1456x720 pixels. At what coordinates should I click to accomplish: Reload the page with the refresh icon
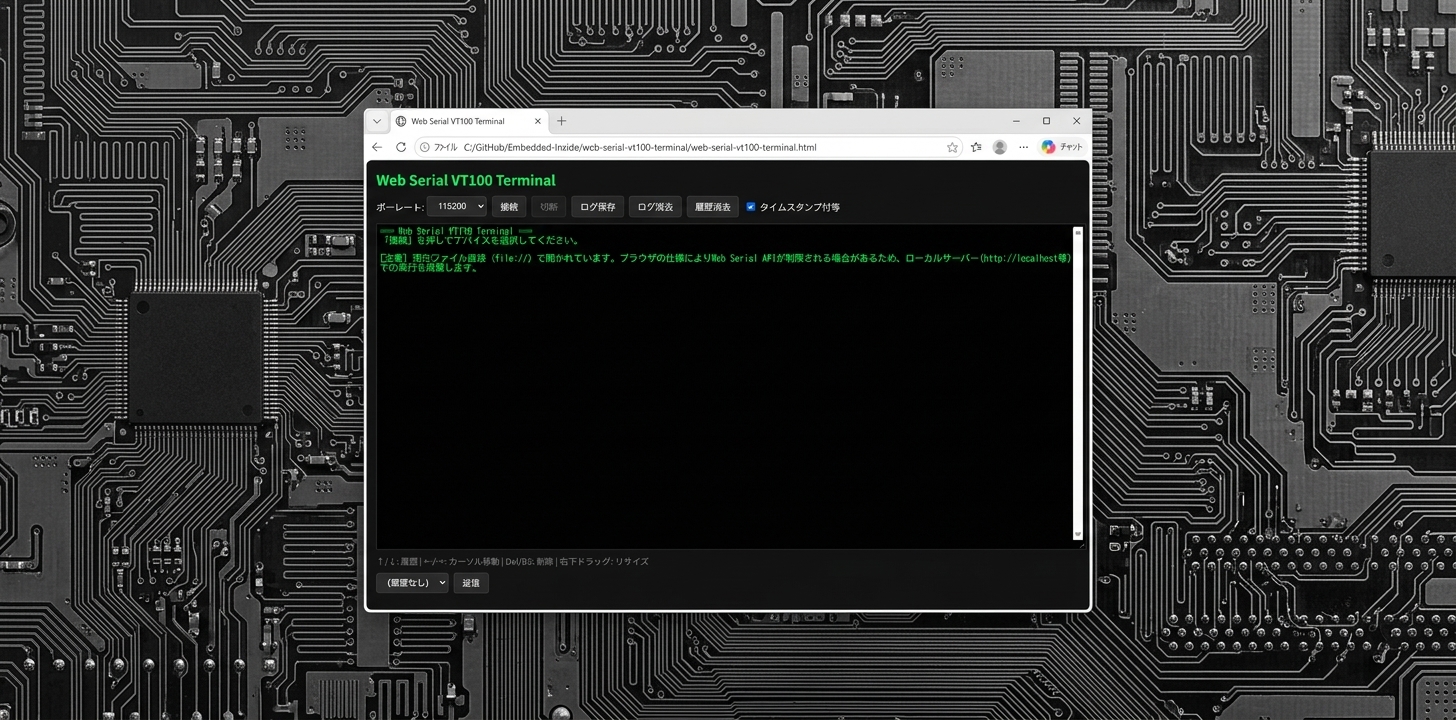[x=401, y=147]
